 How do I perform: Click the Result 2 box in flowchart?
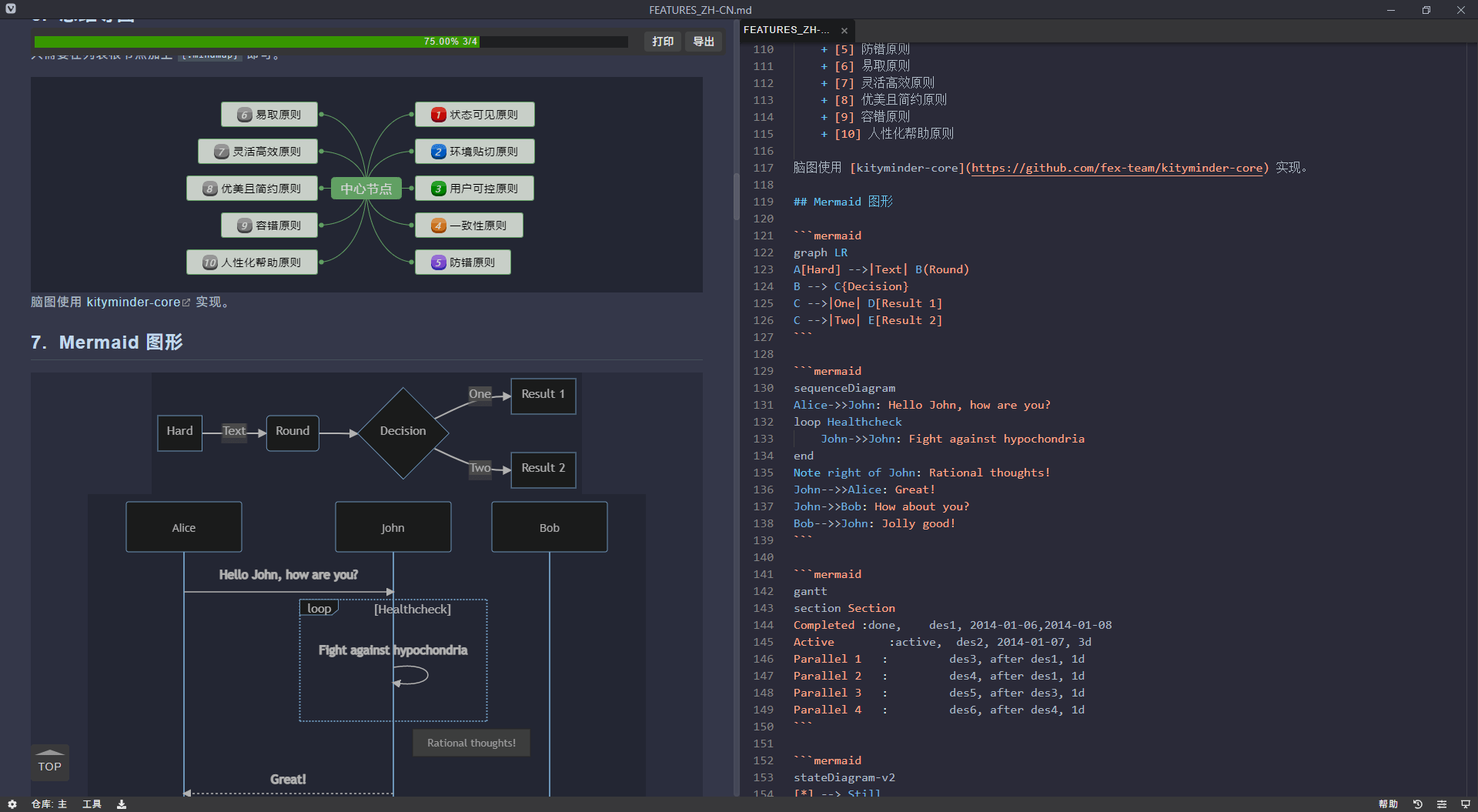click(x=543, y=469)
